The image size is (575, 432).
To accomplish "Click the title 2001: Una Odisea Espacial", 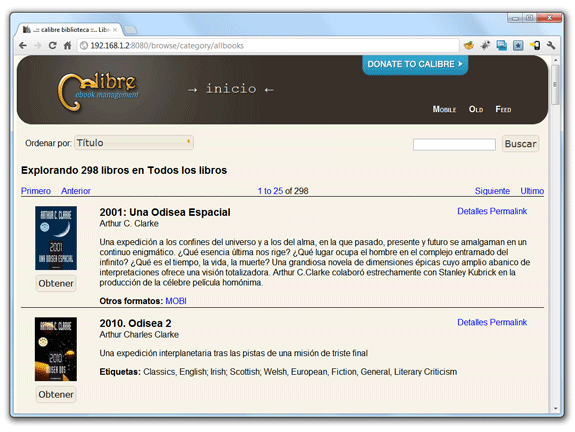I will tap(165, 212).
